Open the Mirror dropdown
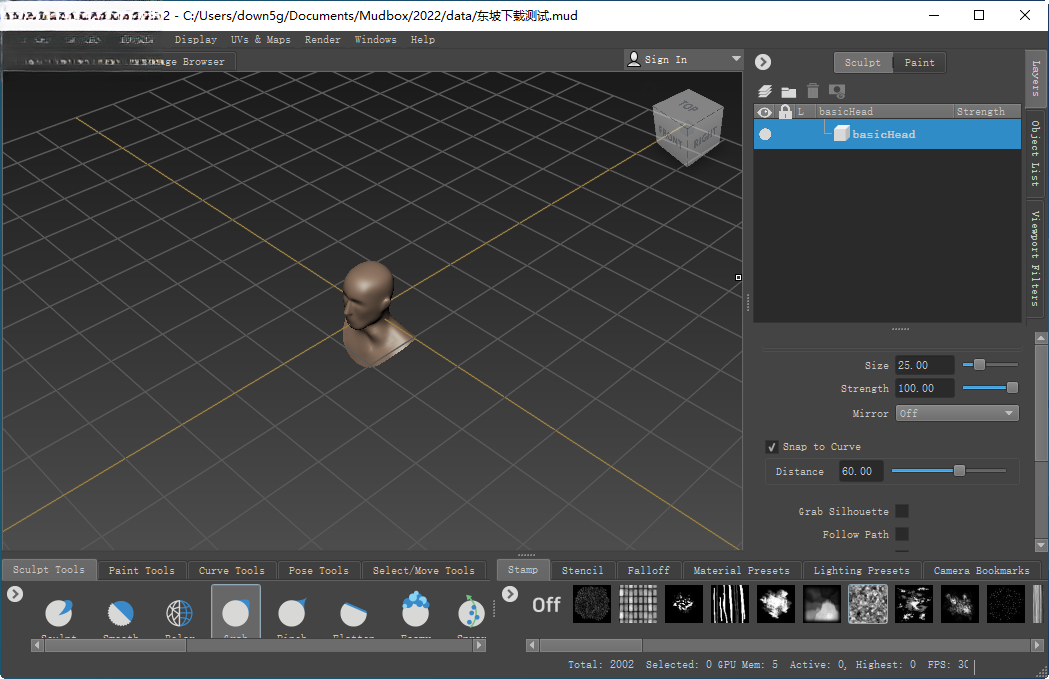This screenshot has height=679, width=1049. [x=957, y=413]
